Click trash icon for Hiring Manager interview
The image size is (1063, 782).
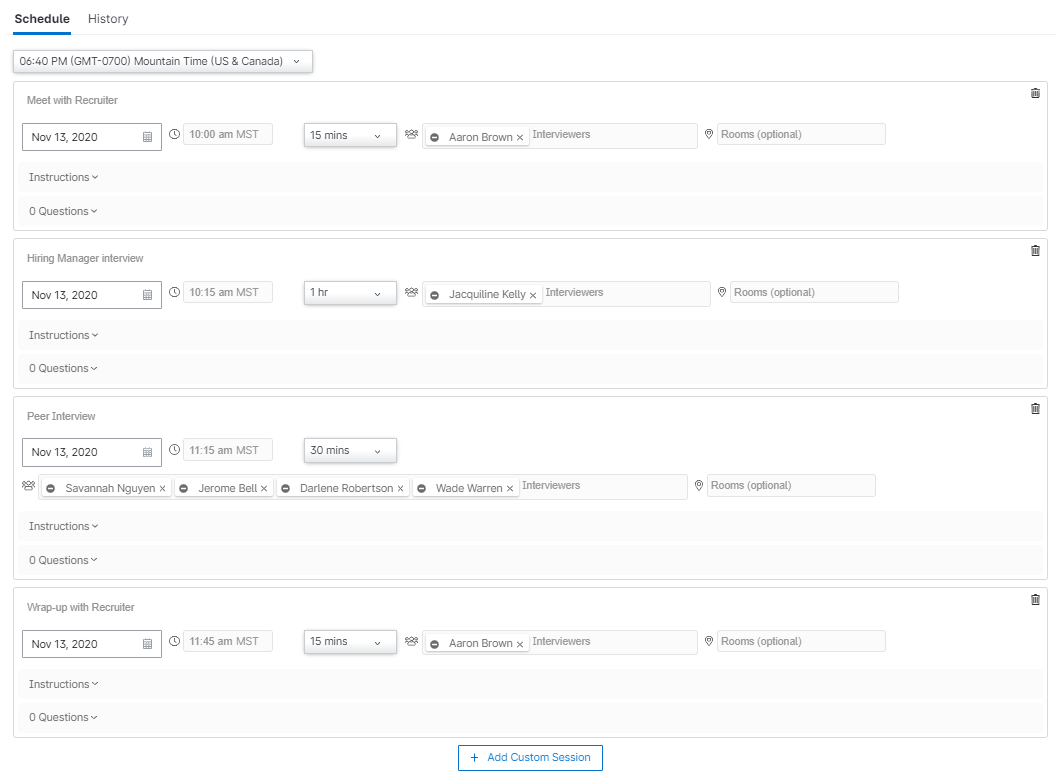1035,251
